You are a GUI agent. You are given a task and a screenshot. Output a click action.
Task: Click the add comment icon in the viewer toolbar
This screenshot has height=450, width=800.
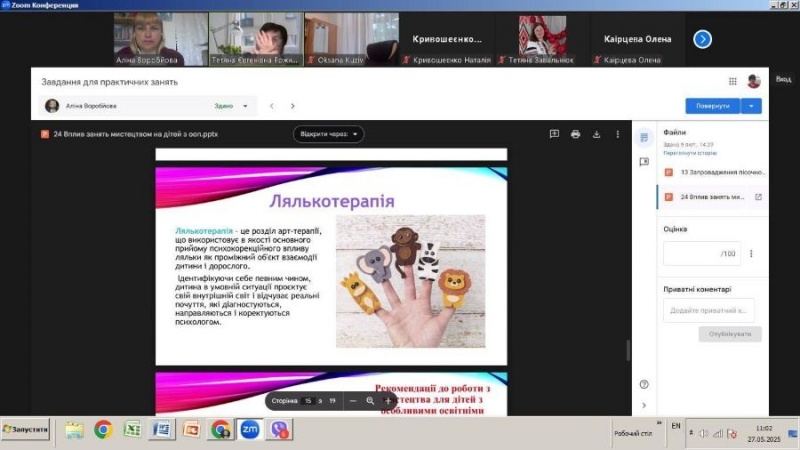click(554, 134)
